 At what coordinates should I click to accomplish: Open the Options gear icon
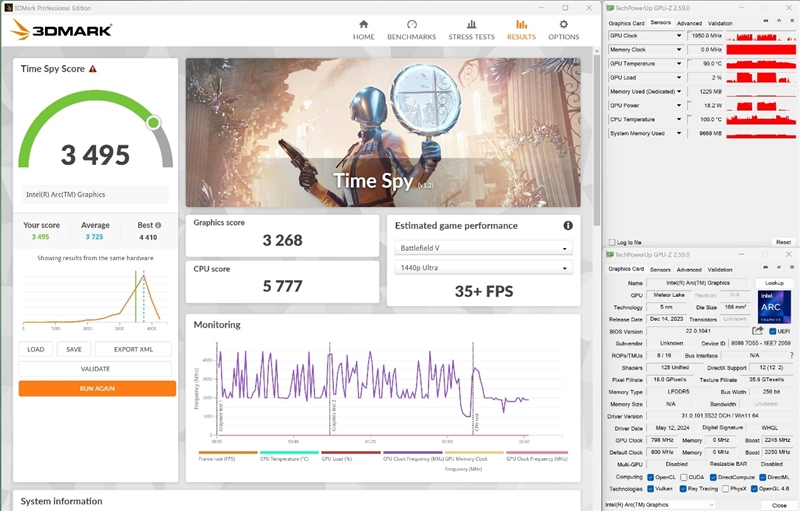coord(563,24)
